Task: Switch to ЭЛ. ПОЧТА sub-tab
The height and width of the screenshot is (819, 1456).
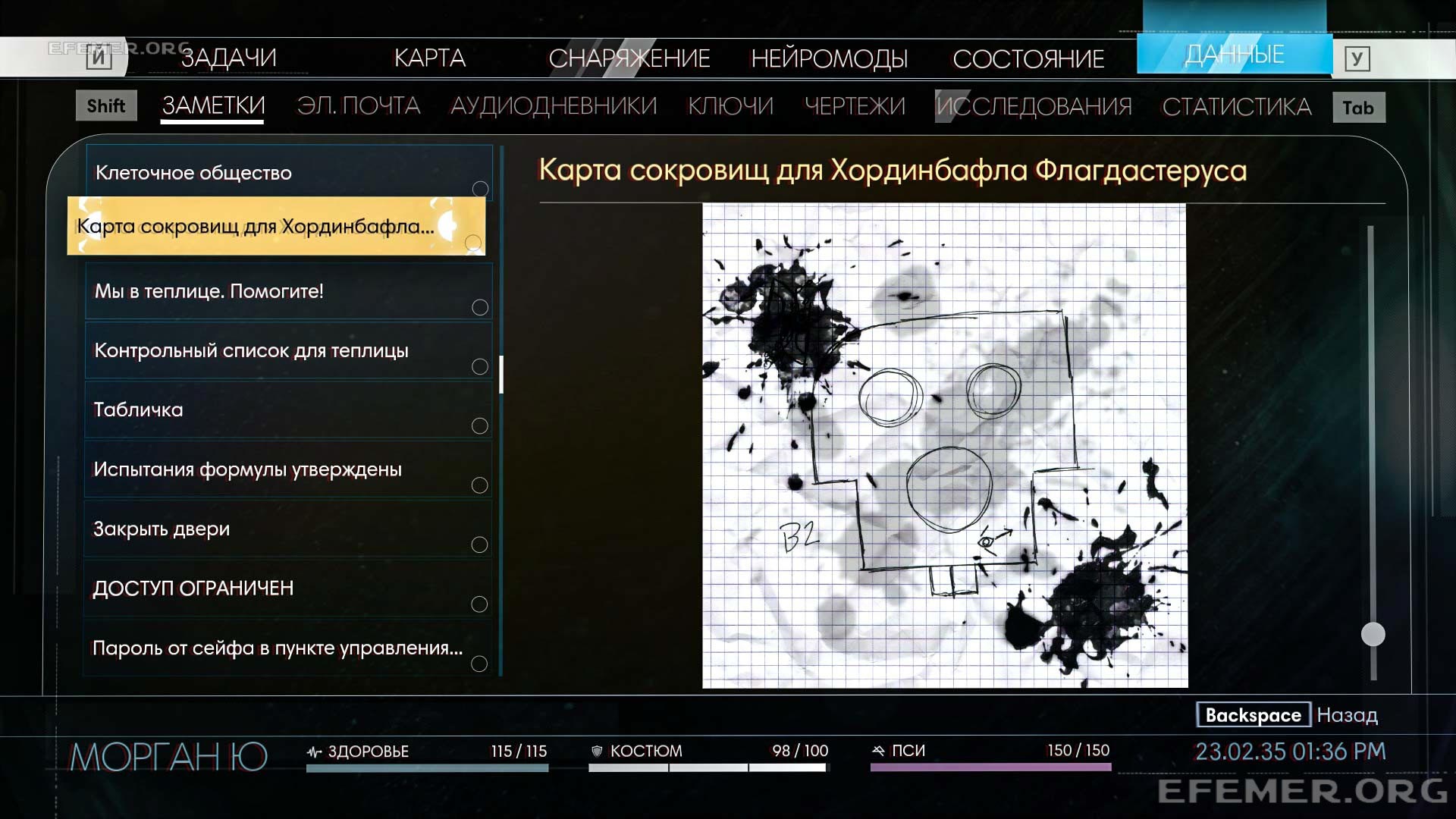Action: [x=358, y=105]
